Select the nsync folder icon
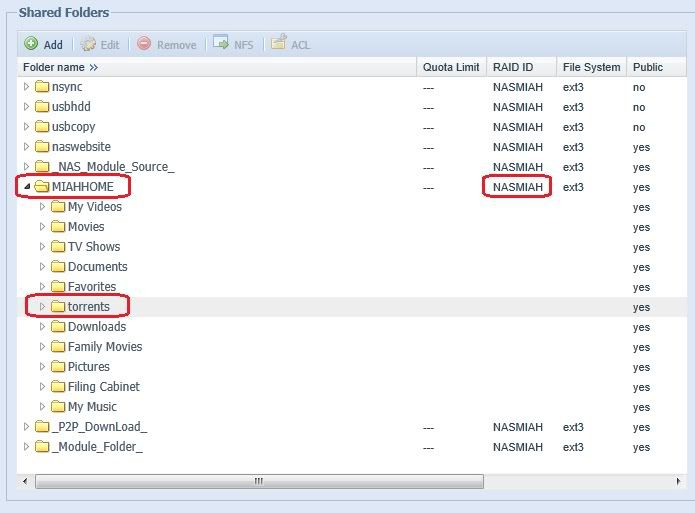Image resolution: width=695 pixels, height=513 pixels. click(42, 86)
